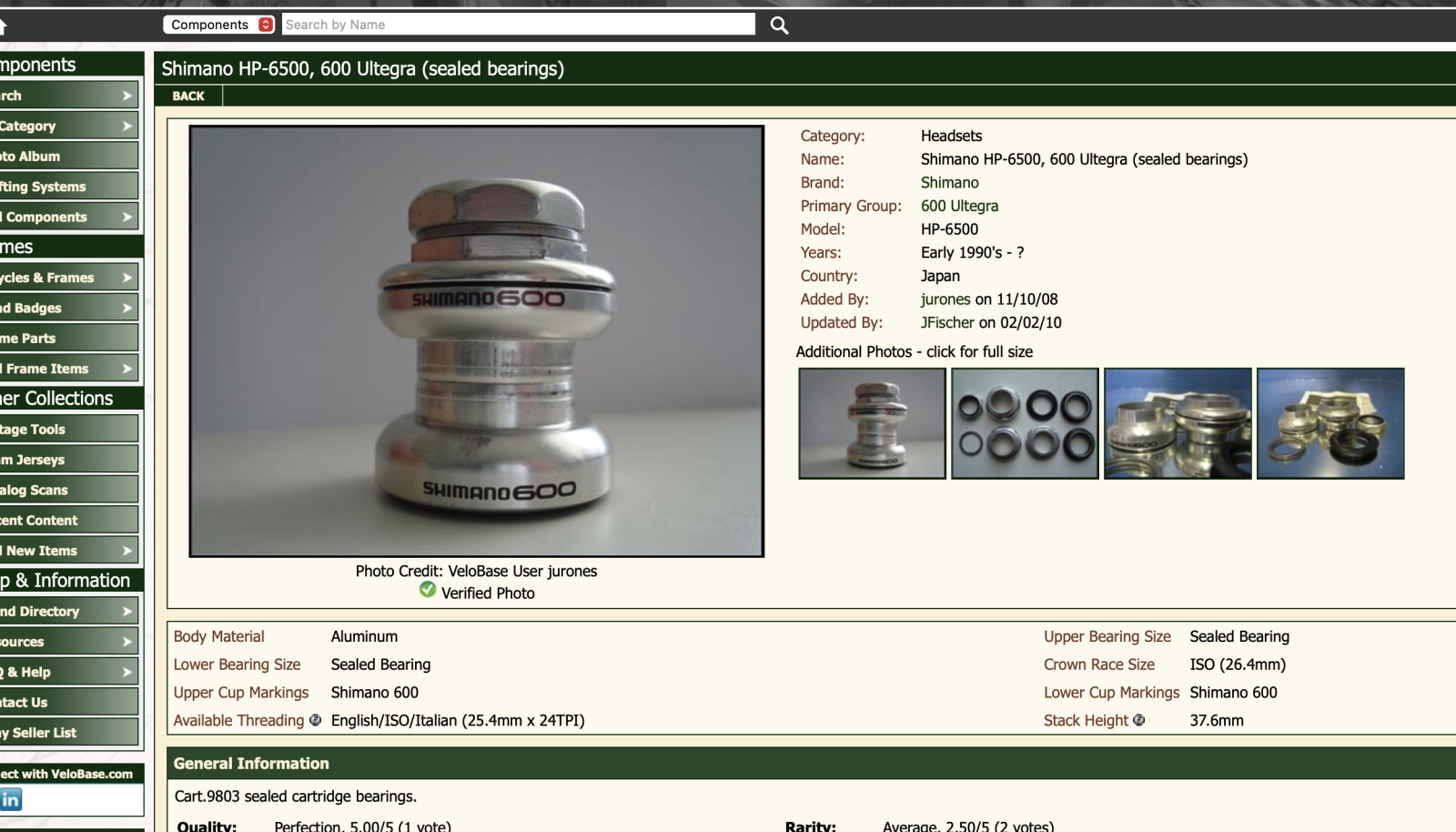Open the Components search type dropdown
The height and width of the screenshot is (832, 1456).
click(218, 25)
